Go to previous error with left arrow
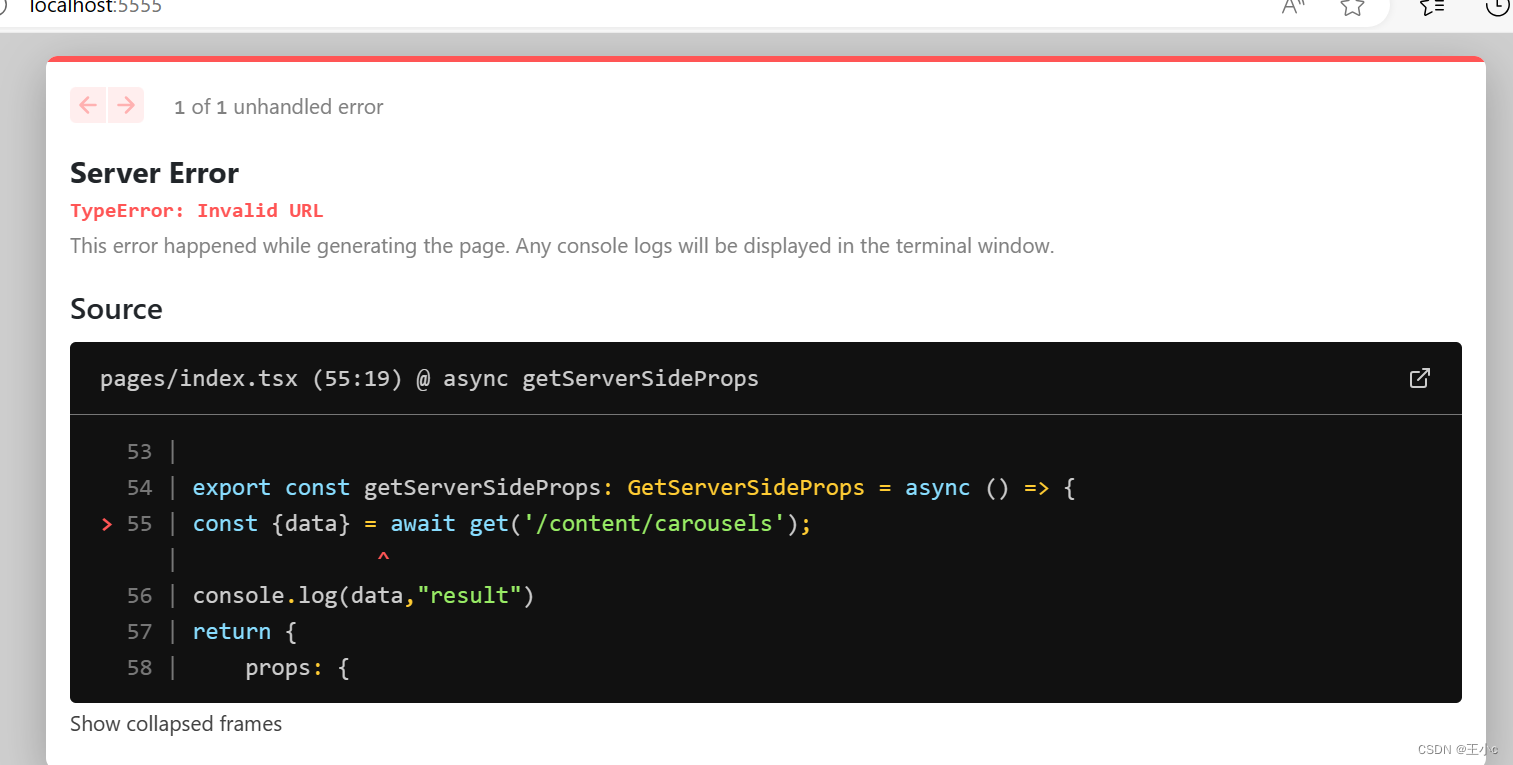 pos(88,105)
